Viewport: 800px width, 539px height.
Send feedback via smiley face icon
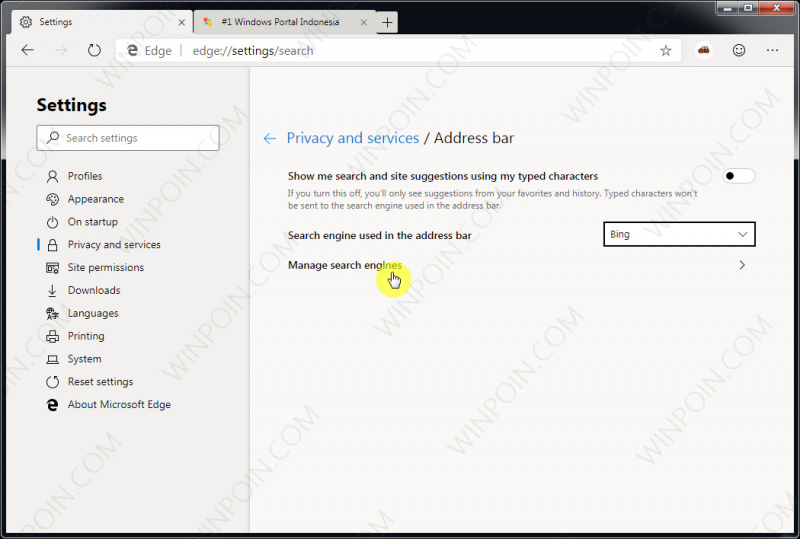click(x=739, y=50)
